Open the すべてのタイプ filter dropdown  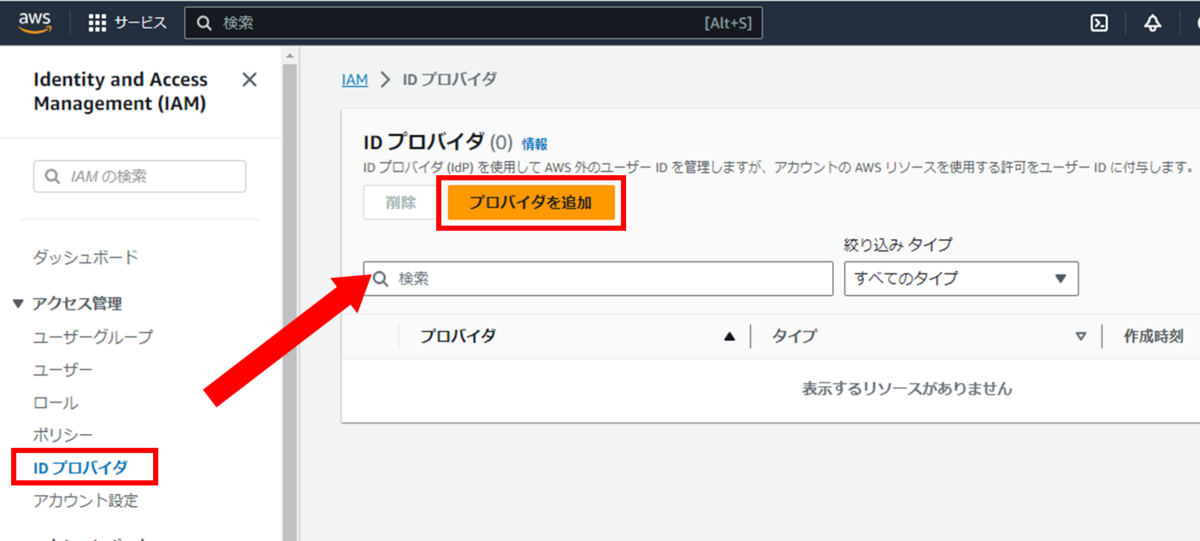click(961, 279)
